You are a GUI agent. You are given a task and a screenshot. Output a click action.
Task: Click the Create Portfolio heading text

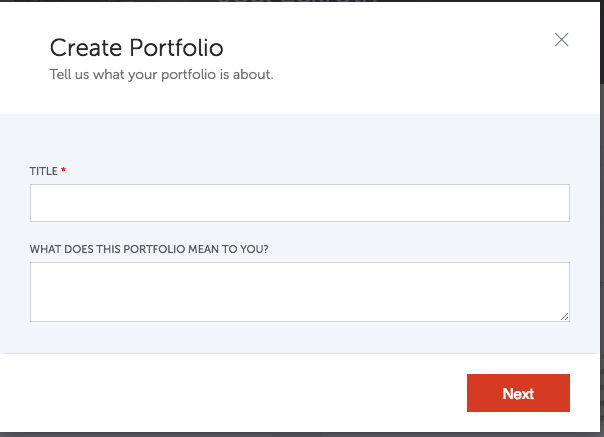[x=137, y=48]
